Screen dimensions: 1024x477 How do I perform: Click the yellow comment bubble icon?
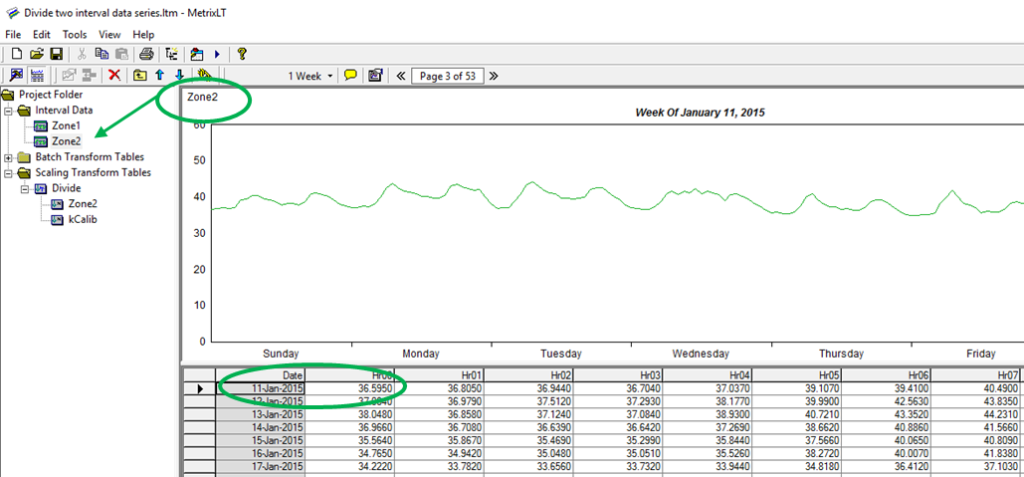point(350,75)
